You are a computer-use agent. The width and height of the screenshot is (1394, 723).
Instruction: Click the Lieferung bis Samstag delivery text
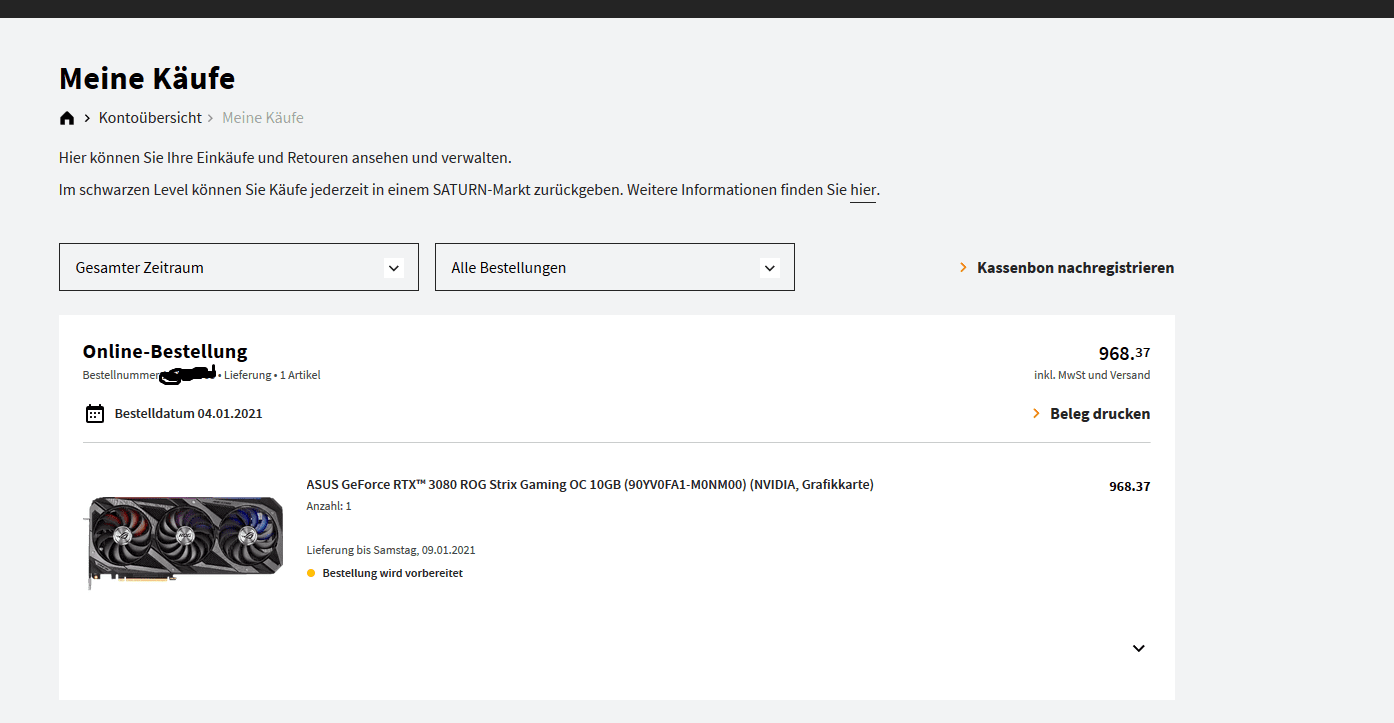click(x=391, y=550)
